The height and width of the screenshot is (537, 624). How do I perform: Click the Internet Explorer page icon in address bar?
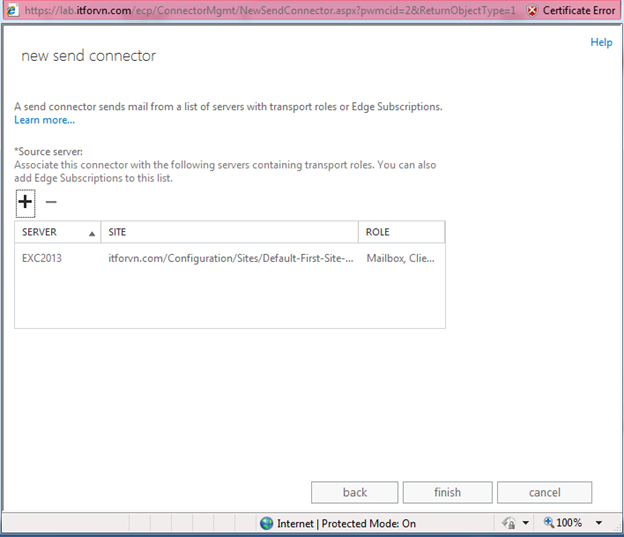(x=11, y=10)
